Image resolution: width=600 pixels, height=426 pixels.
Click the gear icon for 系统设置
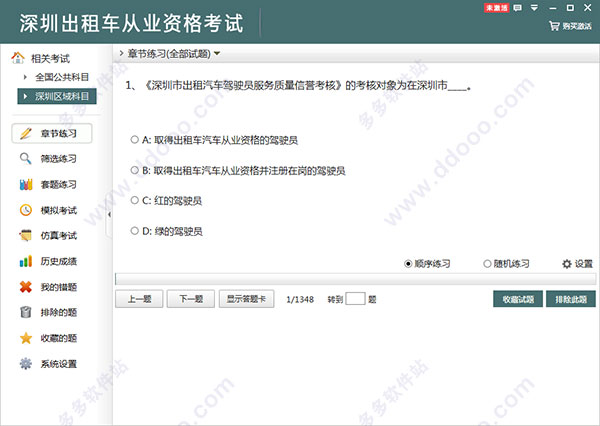pyautogui.click(x=26, y=364)
